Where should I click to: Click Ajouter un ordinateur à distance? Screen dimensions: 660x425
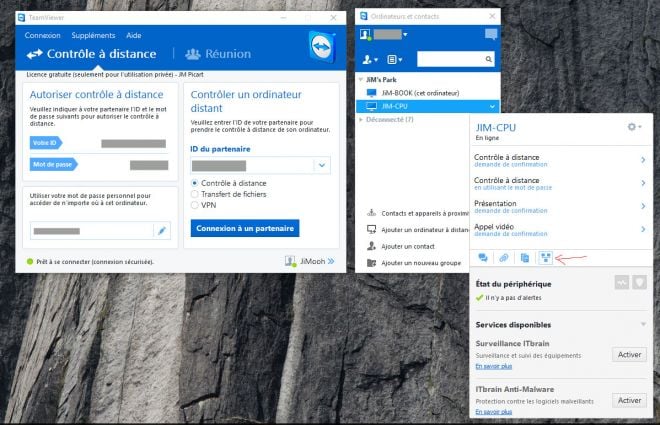tap(418, 230)
